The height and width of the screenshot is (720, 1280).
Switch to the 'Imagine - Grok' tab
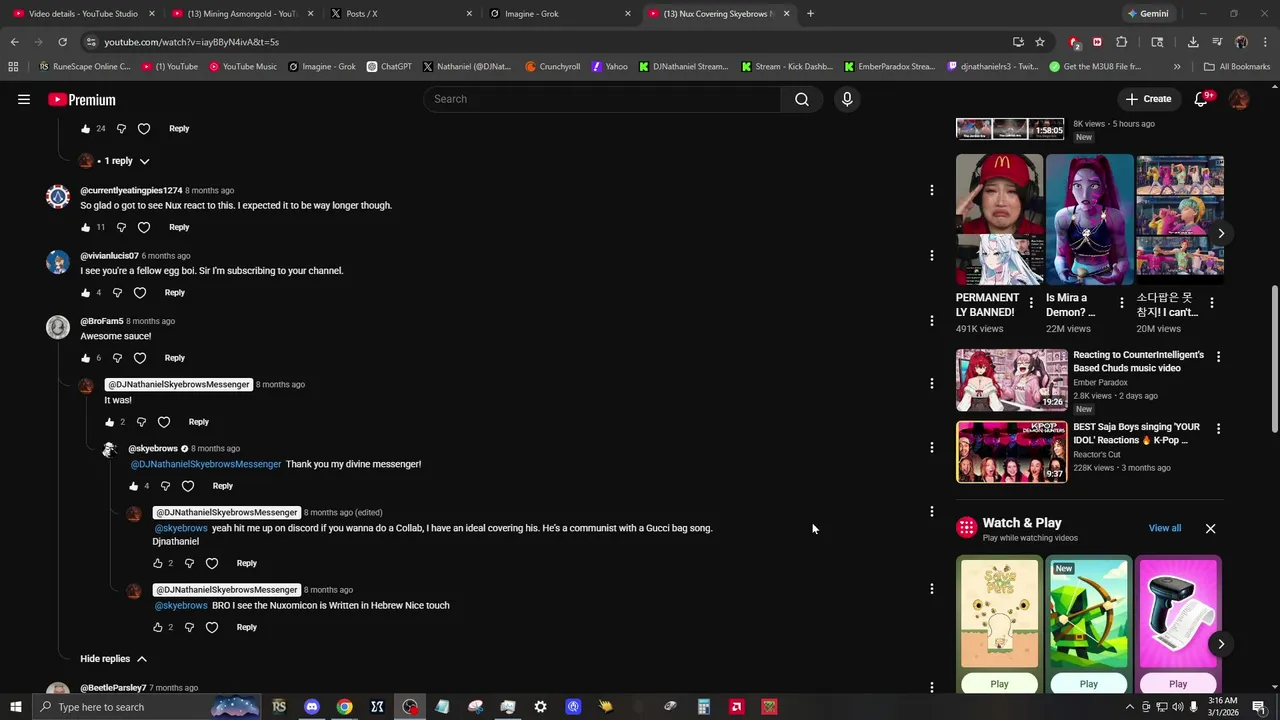tap(560, 14)
